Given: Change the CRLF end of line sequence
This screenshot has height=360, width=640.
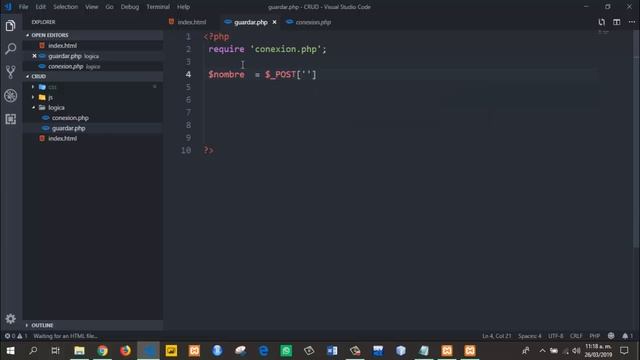Looking at the screenshot, I should [x=576, y=336].
